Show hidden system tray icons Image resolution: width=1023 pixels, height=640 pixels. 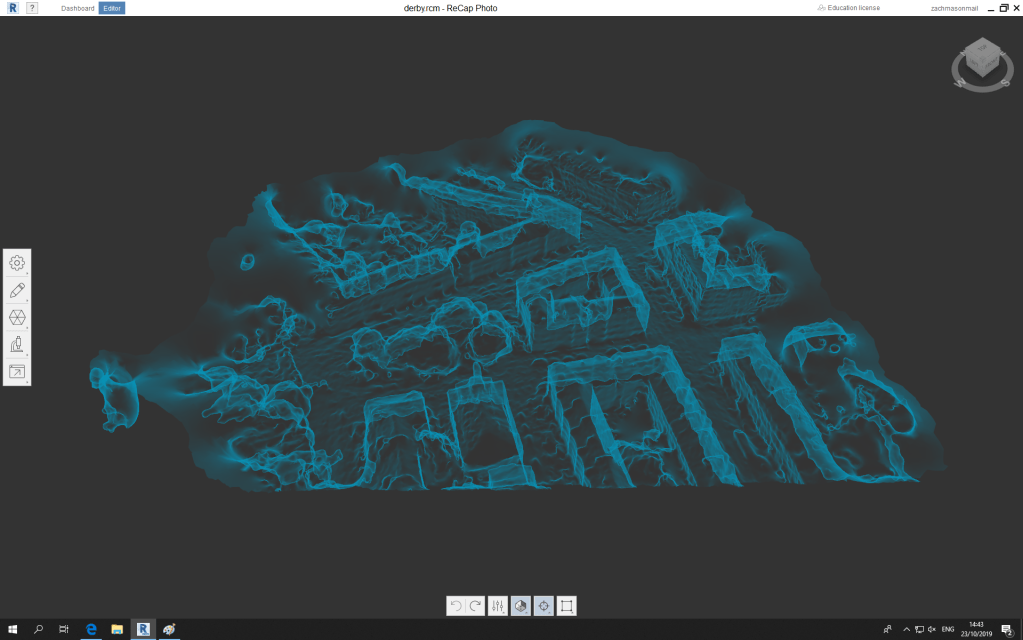(x=905, y=629)
